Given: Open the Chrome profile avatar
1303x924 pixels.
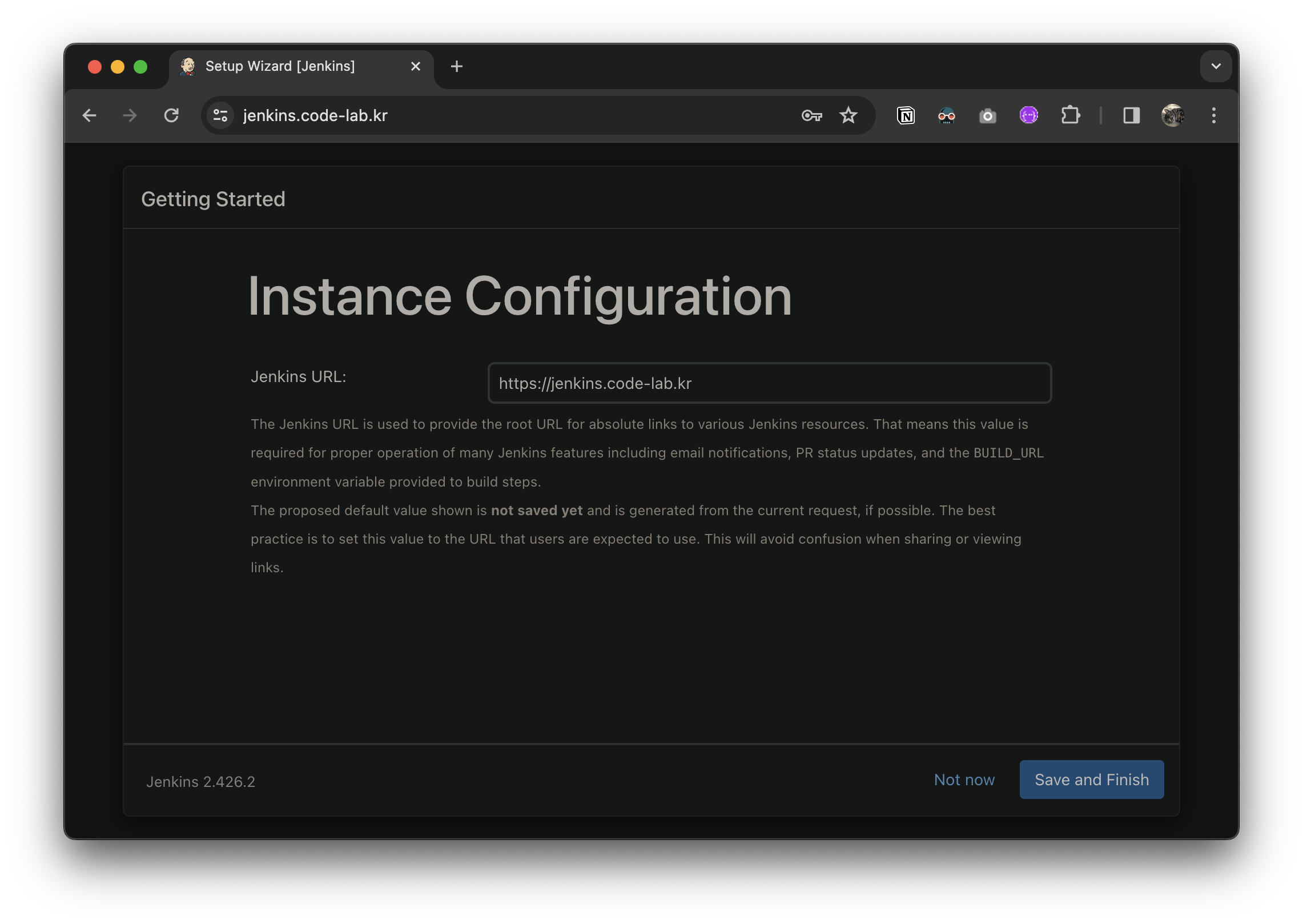Looking at the screenshot, I should 1172,116.
